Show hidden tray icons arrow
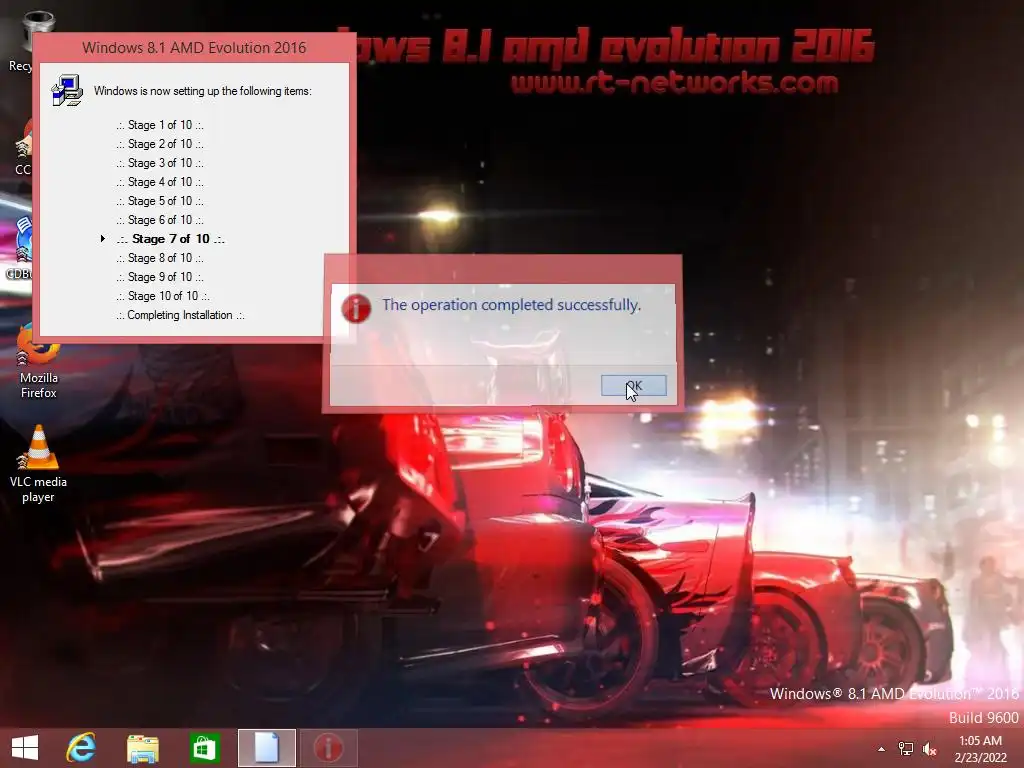This screenshot has height=768, width=1024. [x=882, y=749]
